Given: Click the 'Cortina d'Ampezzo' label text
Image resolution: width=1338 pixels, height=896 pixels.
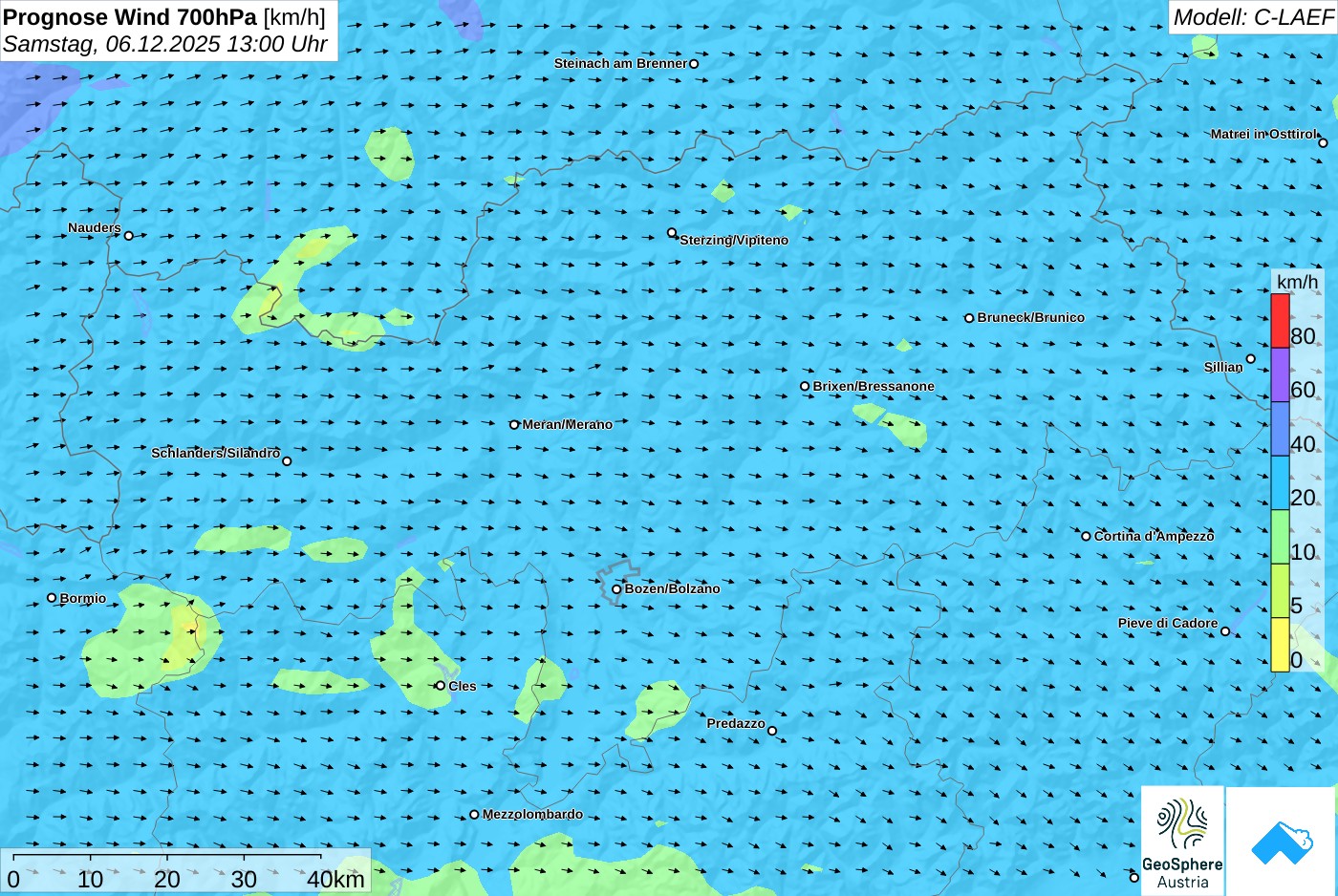Looking at the screenshot, I should coord(1154,536).
